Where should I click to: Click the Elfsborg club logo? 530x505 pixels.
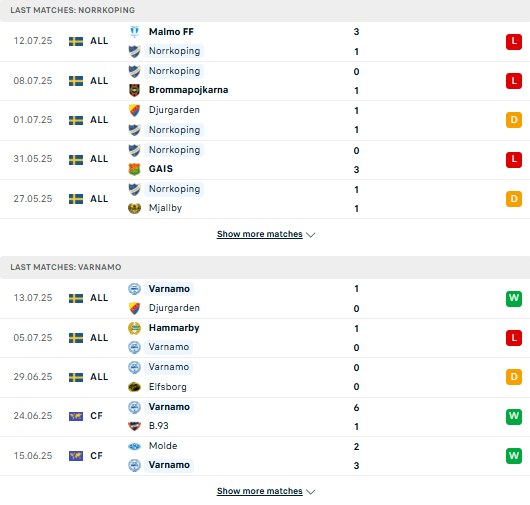click(x=135, y=387)
